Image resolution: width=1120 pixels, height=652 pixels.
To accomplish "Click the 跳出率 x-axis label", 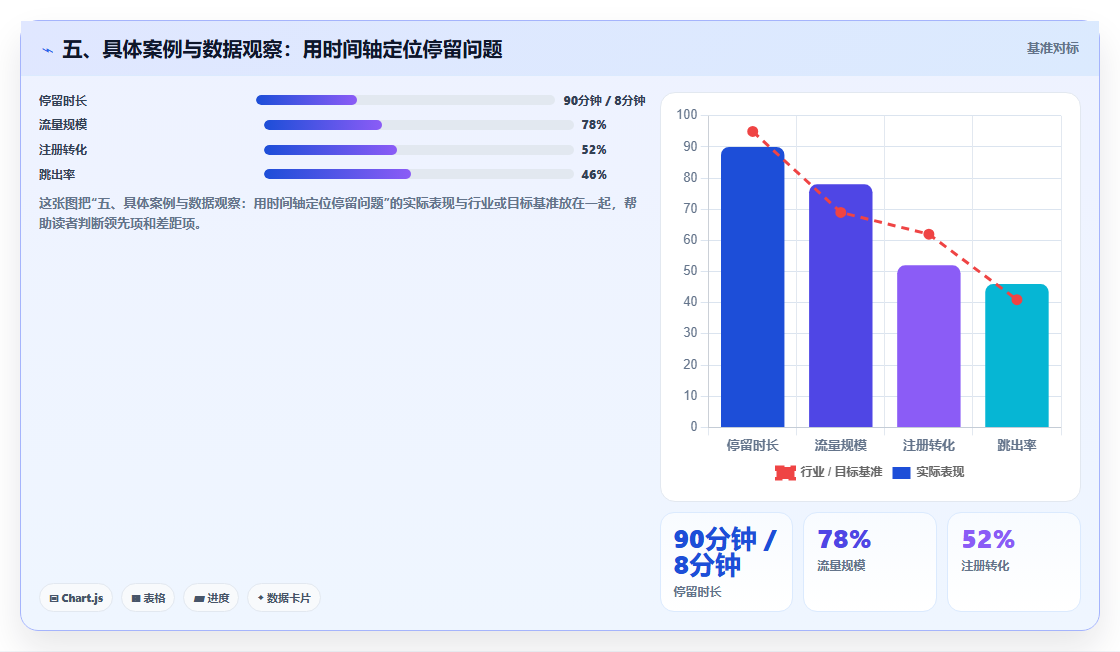I will [x=1016, y=445].
